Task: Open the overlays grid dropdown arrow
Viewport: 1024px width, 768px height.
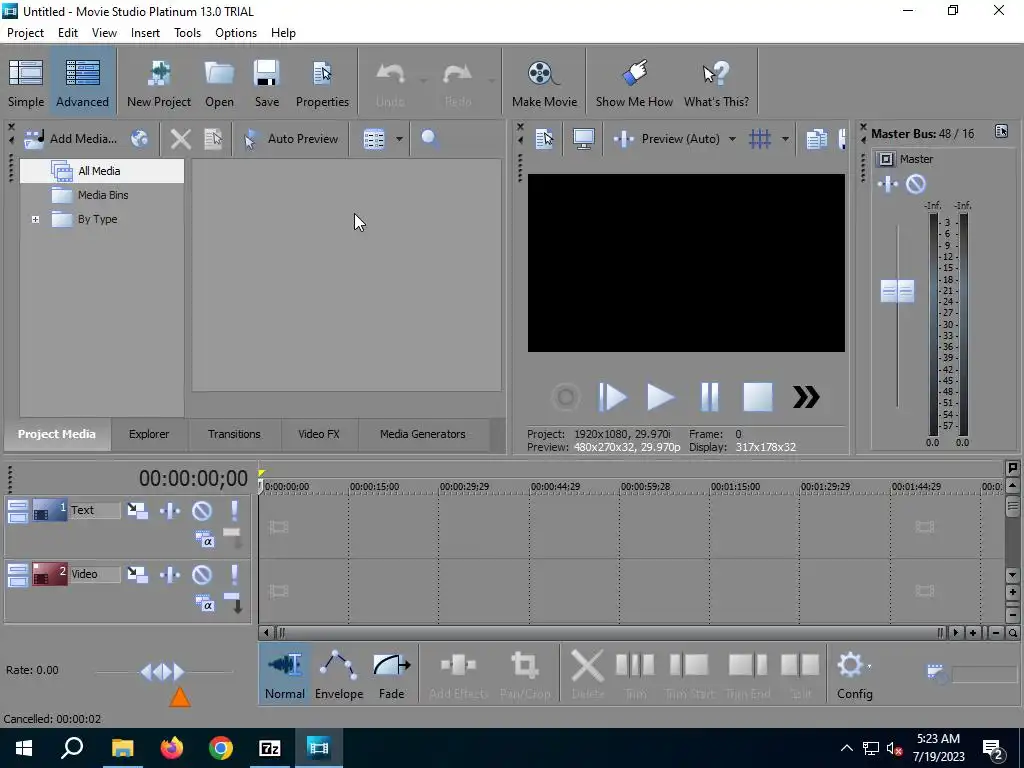Action: click(x=785, y=138)
